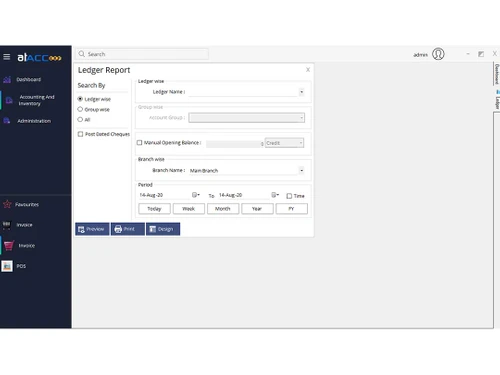The height and width of the screenshot is (375, 500).
Task: Select the All radio option
Action: (80, 119)
